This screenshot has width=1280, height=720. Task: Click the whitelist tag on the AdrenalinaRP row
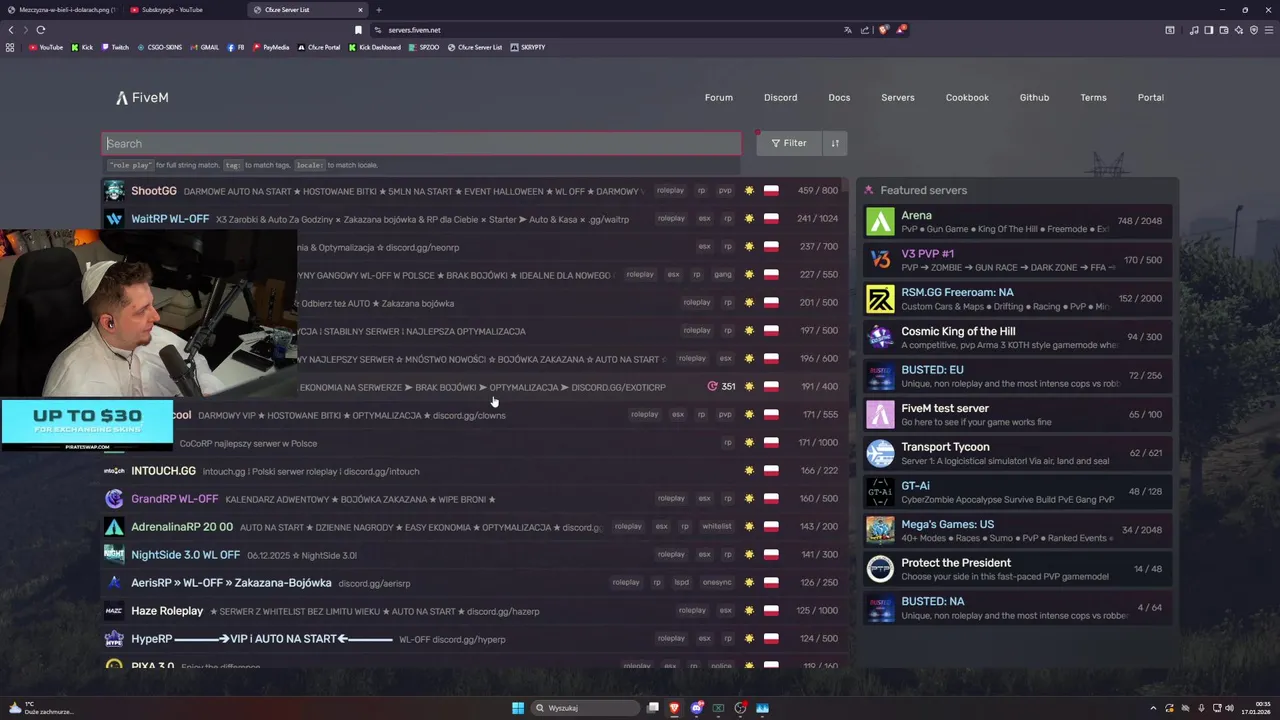tap(717, 526)
